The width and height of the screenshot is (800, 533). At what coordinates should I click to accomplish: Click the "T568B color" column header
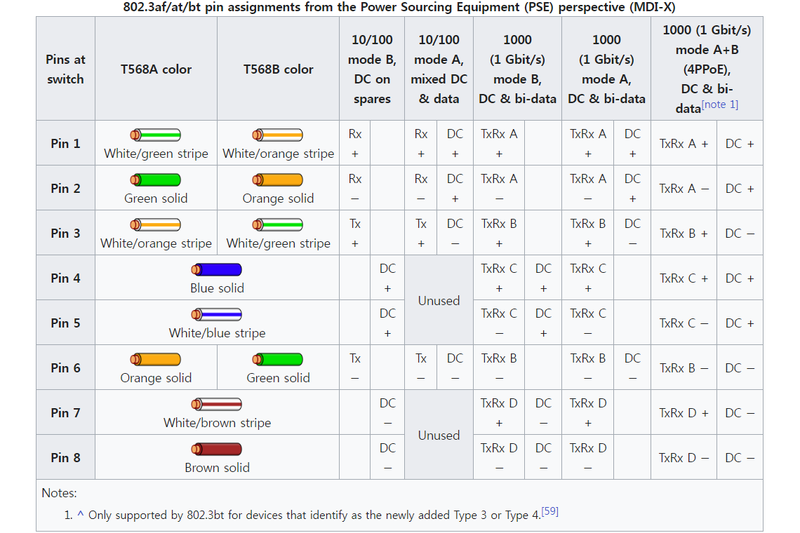tap(278, 69)
